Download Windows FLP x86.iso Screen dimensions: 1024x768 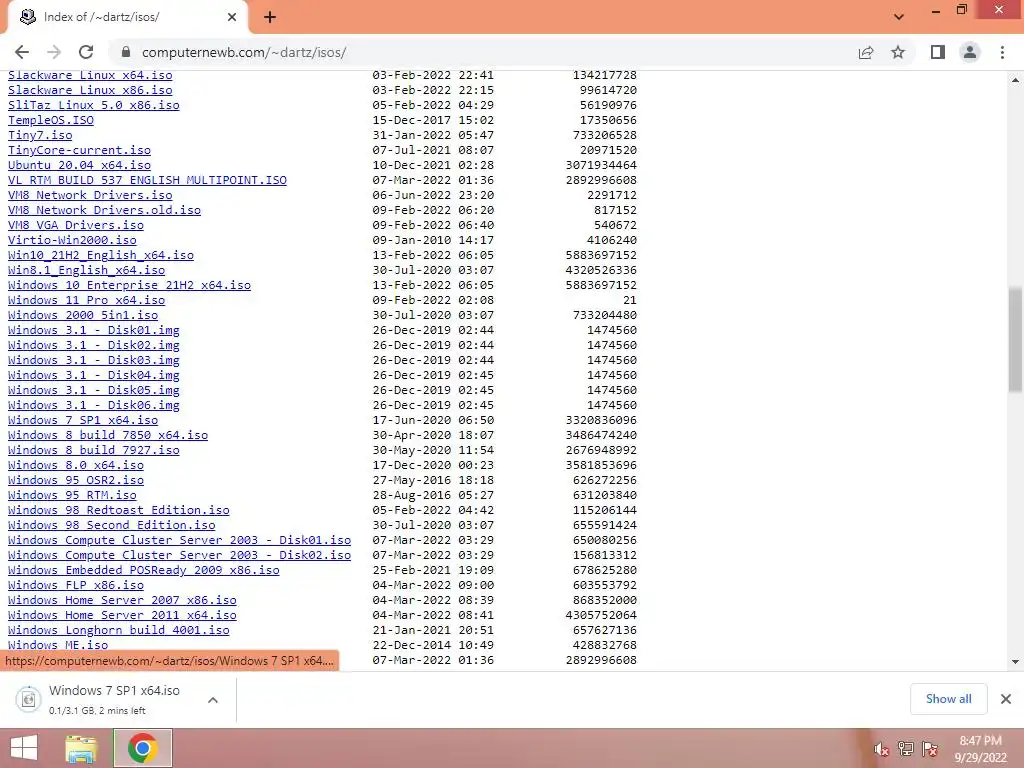click(76, 586)
